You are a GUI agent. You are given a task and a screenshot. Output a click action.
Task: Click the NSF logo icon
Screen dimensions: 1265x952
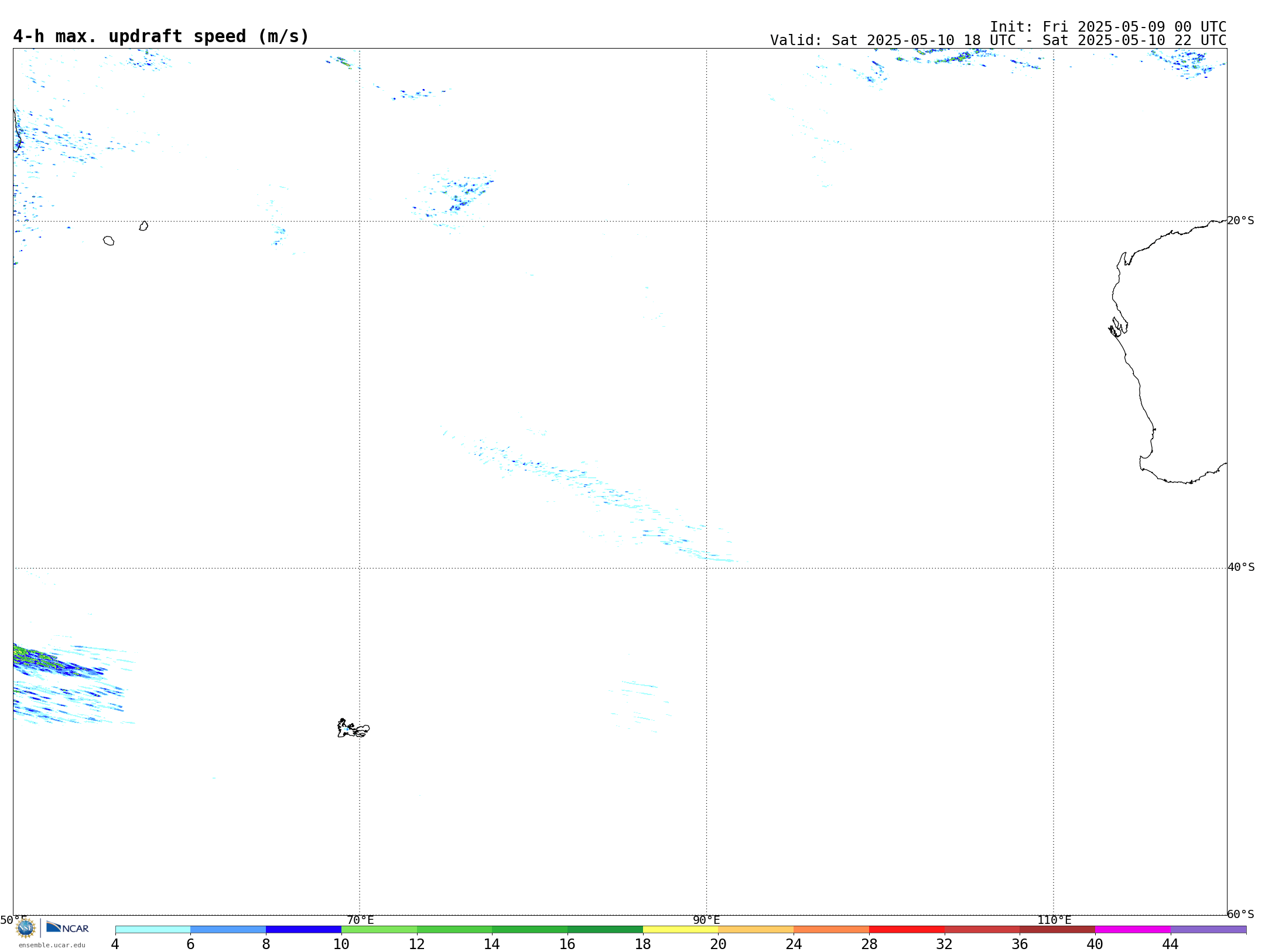click(x=26, y=928)
